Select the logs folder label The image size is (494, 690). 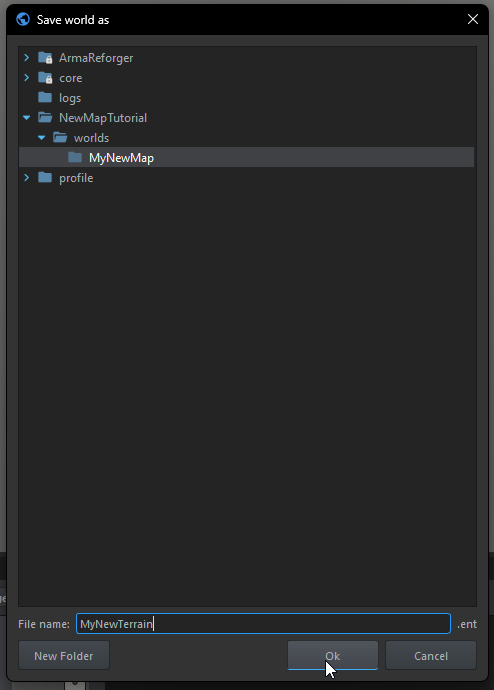[70, 98]
